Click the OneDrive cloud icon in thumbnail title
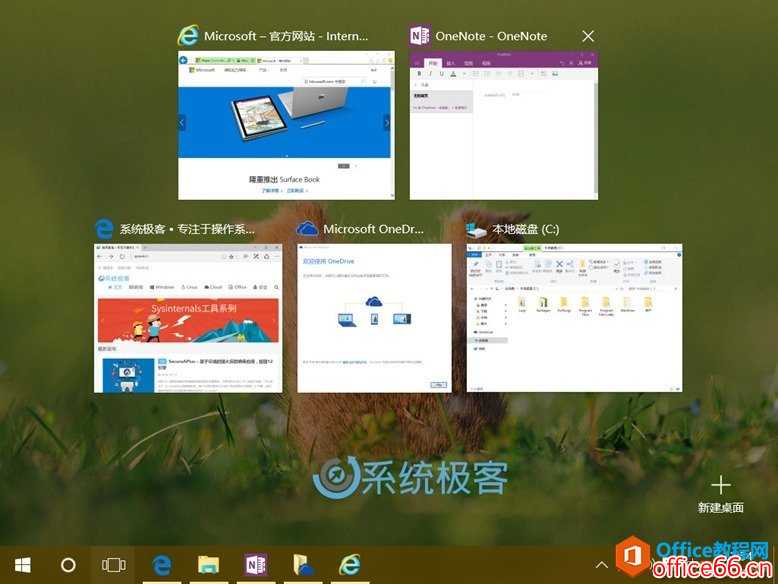 point(307,229)
